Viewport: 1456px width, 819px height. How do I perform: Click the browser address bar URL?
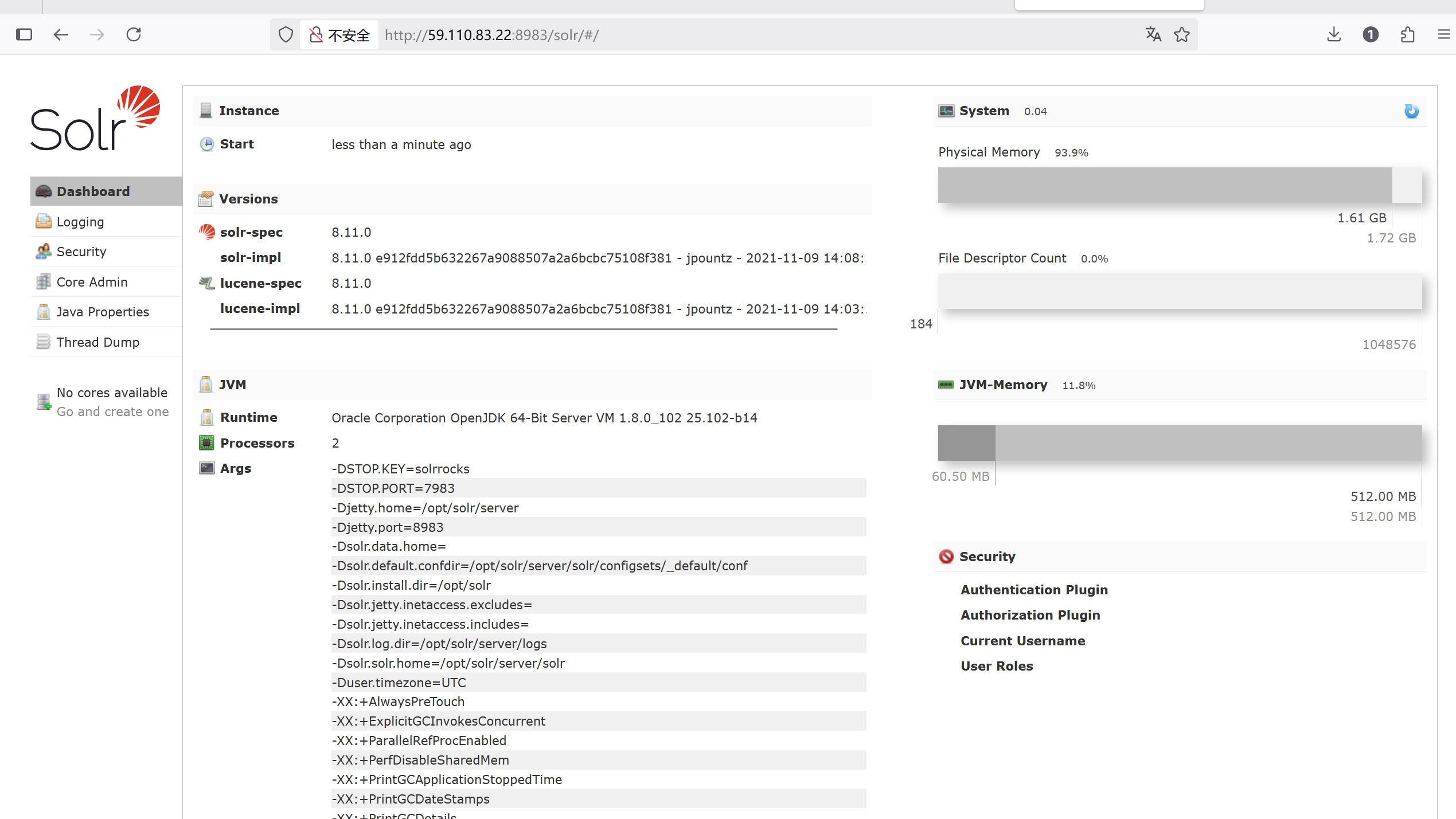click(x=491, y=35)
